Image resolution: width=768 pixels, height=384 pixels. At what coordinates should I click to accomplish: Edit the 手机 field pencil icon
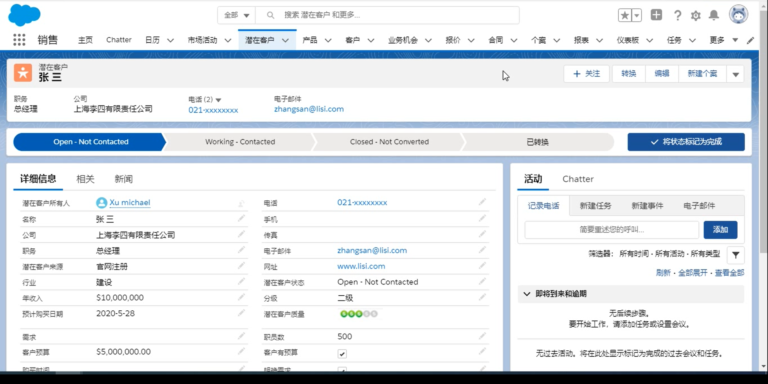tap(482, 218)
